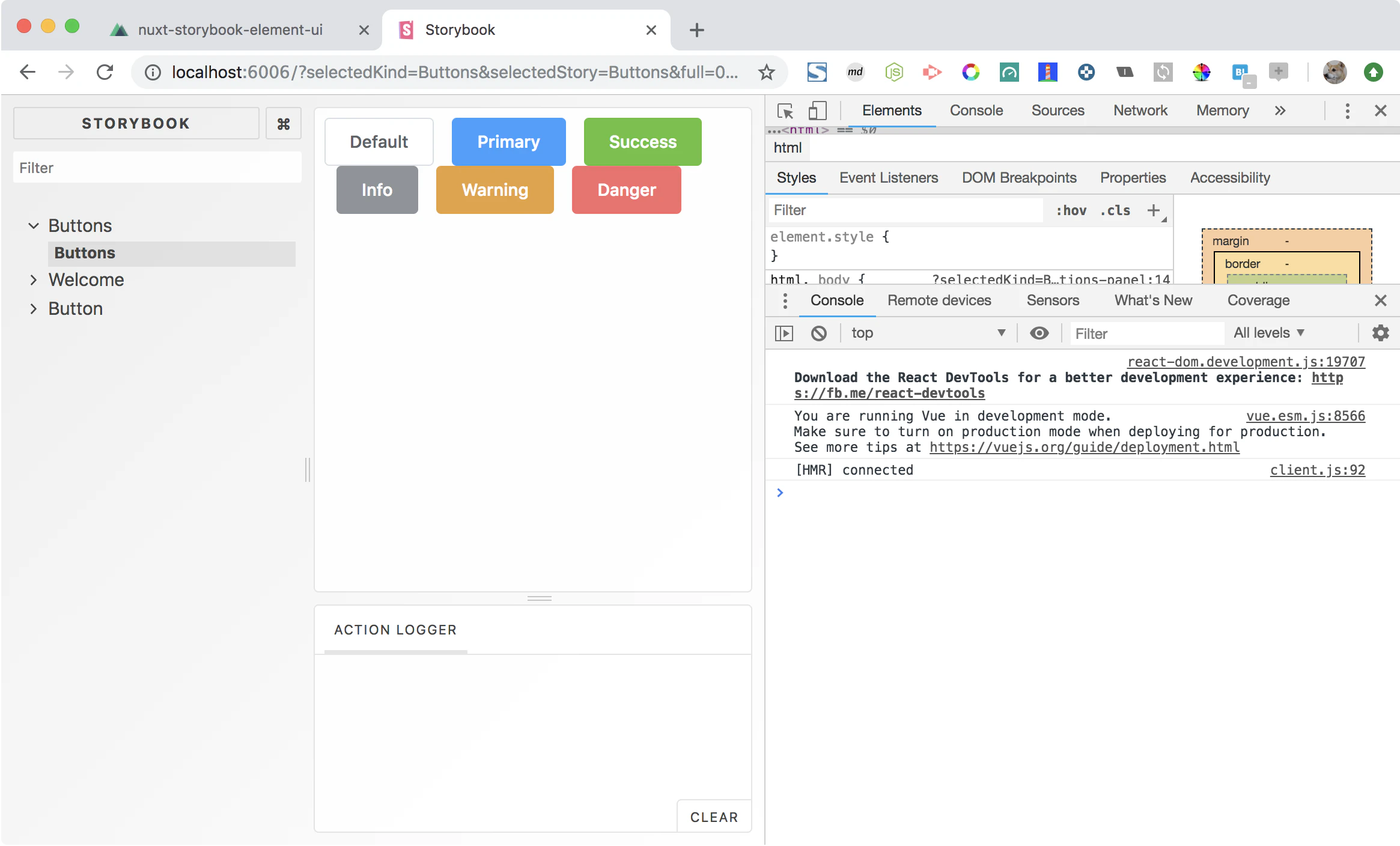Image resolution: width=1400 pixels, height=846 pixels.
Task: Open DevTools more options menu
Action: tap(1347, 111)
